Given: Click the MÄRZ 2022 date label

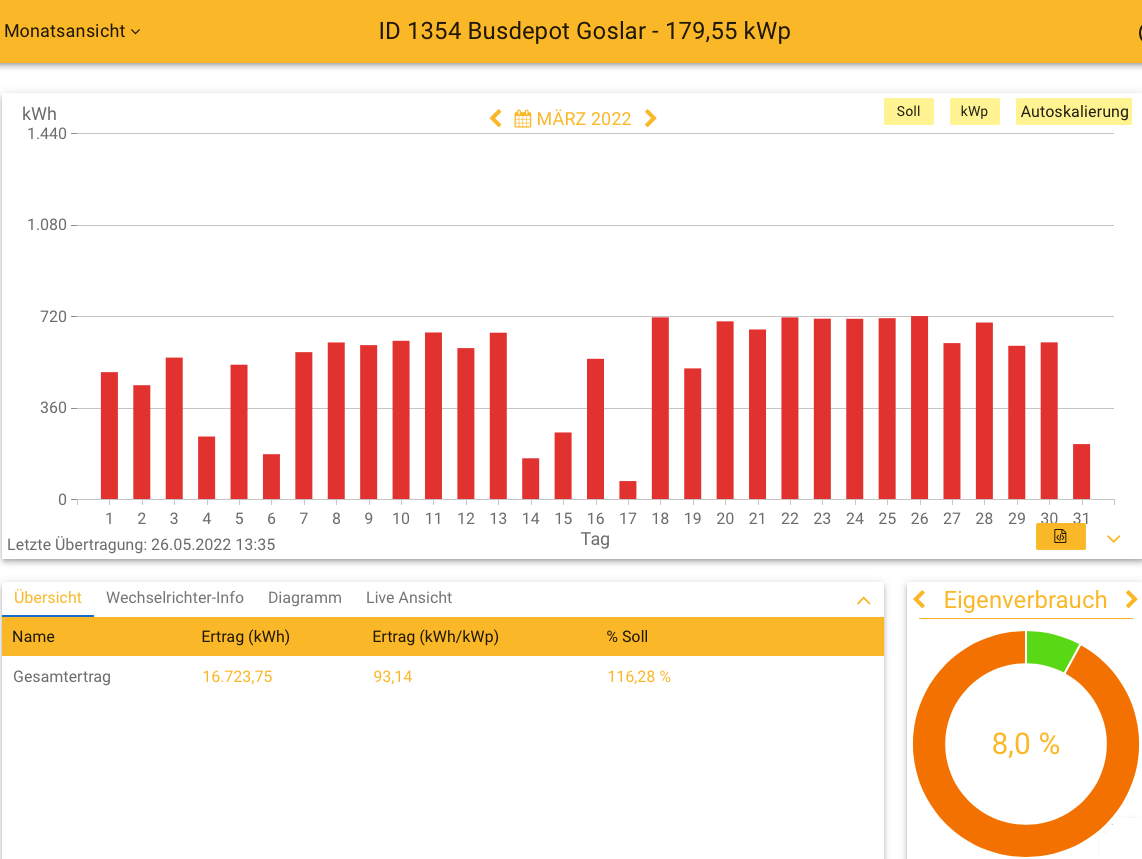Looking at the screenshot, I should (x=584, y=119).
